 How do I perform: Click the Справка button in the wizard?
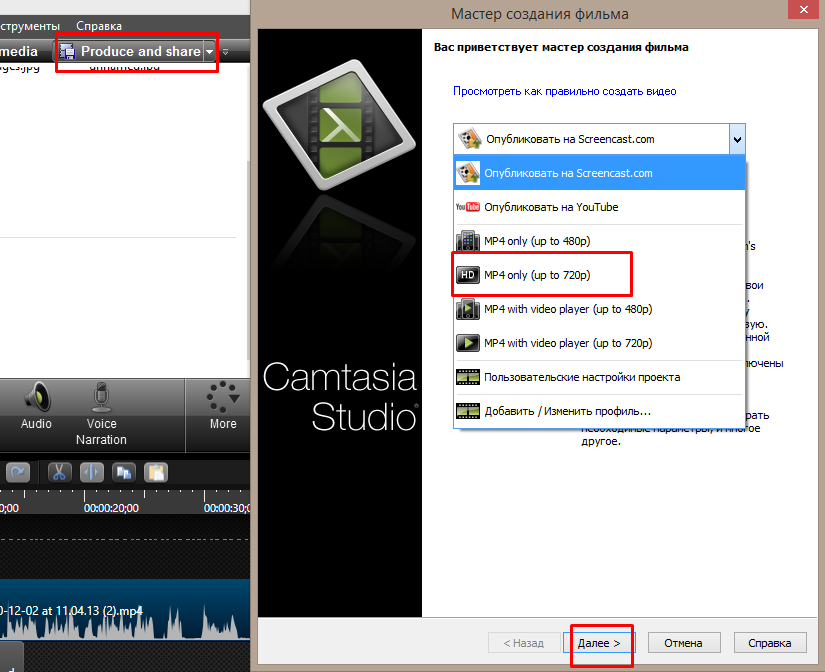[x=769, y=643]
